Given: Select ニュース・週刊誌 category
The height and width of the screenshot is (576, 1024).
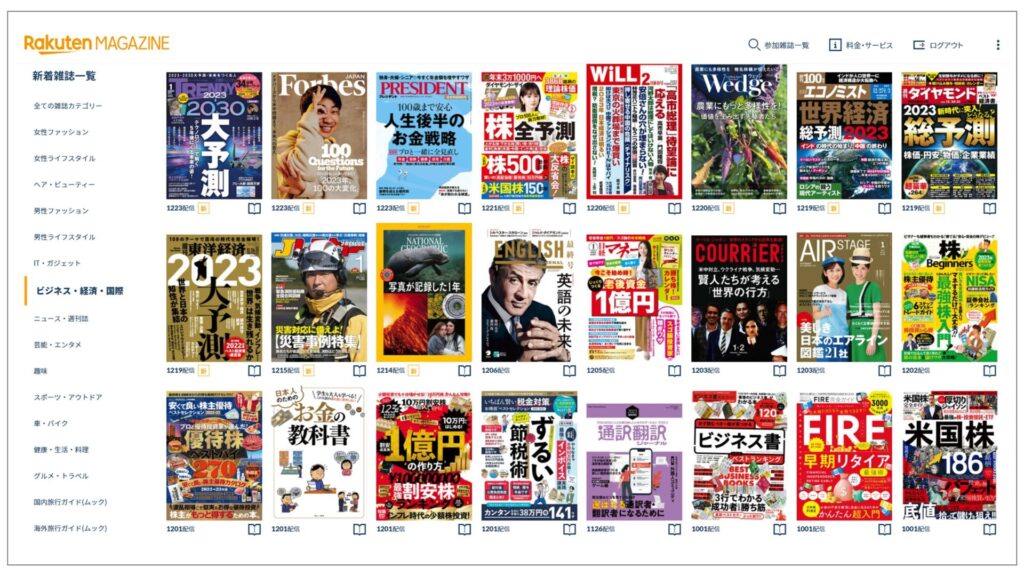Looking at the screenshot, I should (61, 319).
